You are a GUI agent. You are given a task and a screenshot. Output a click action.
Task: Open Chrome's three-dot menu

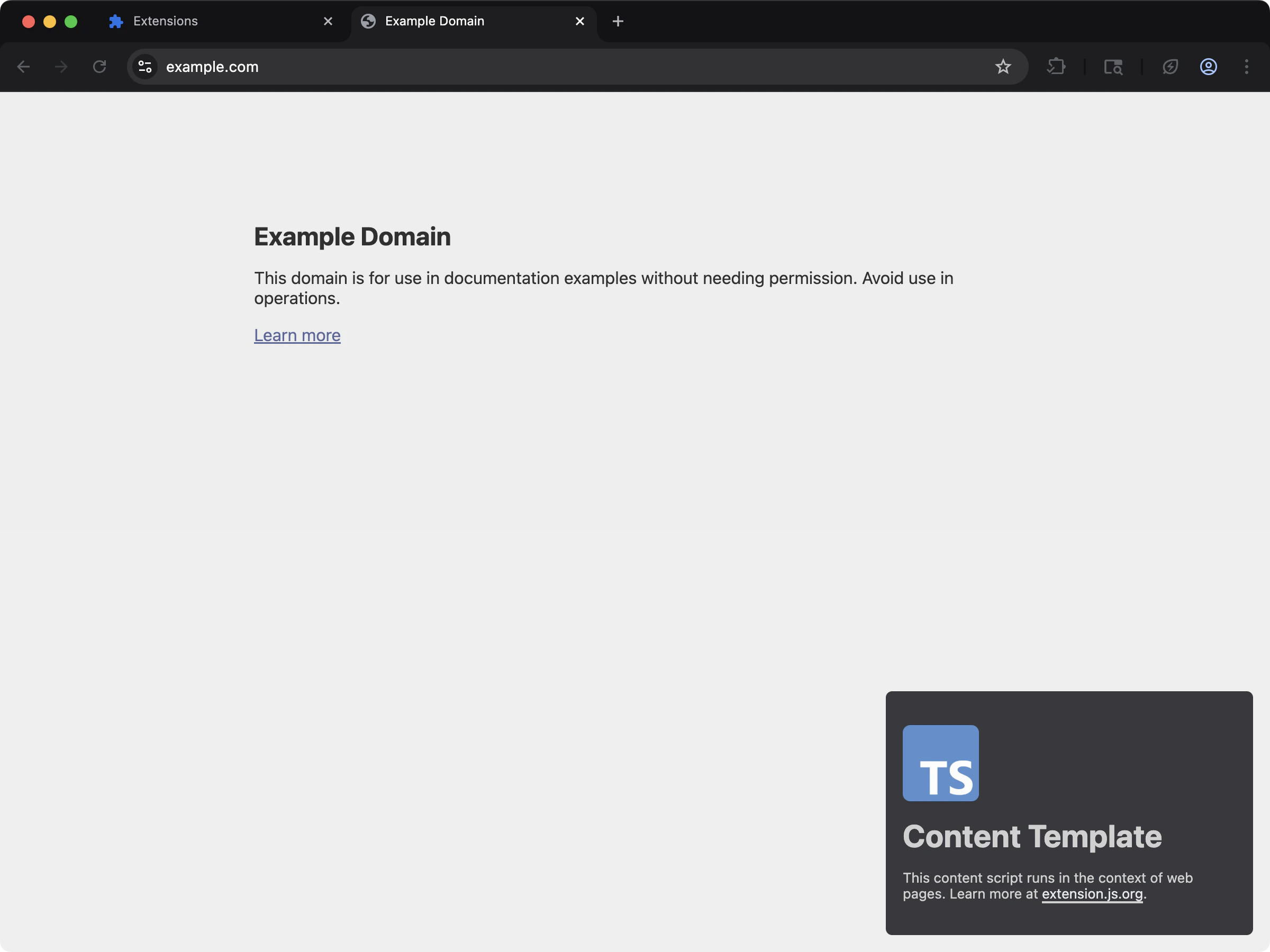coord(1247,67)
